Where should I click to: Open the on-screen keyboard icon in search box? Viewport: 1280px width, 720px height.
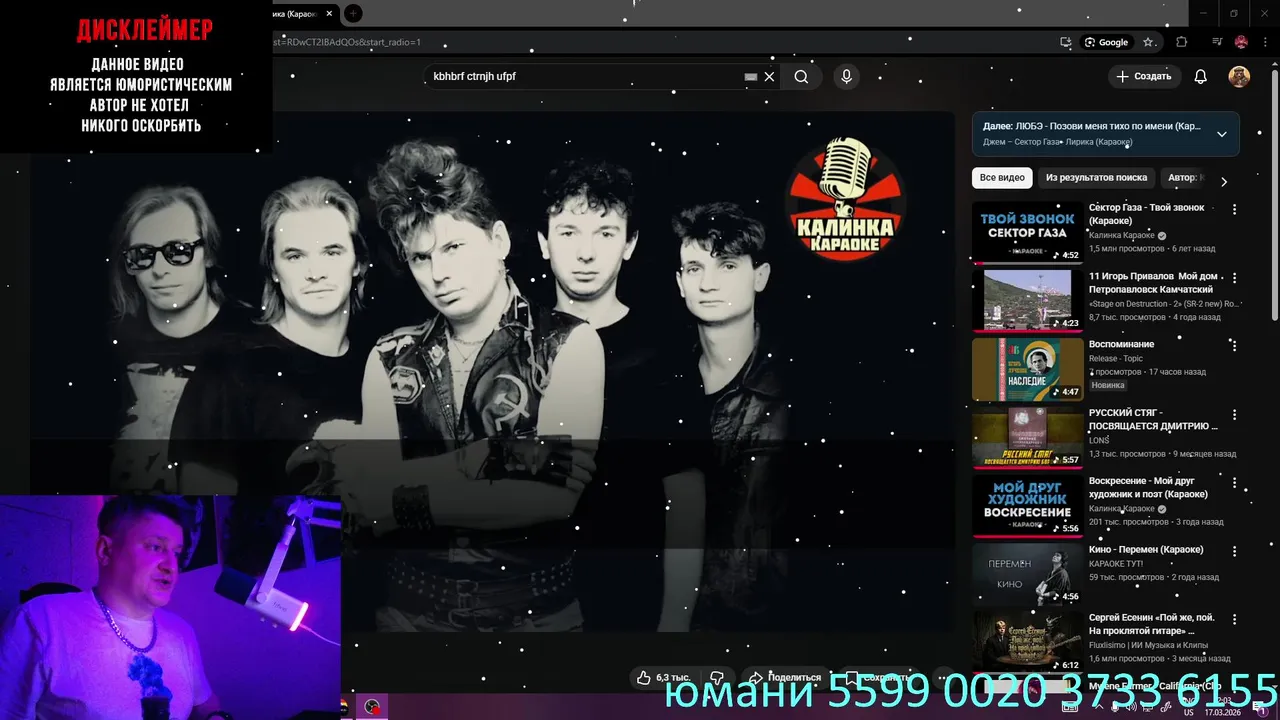point(751,77)
